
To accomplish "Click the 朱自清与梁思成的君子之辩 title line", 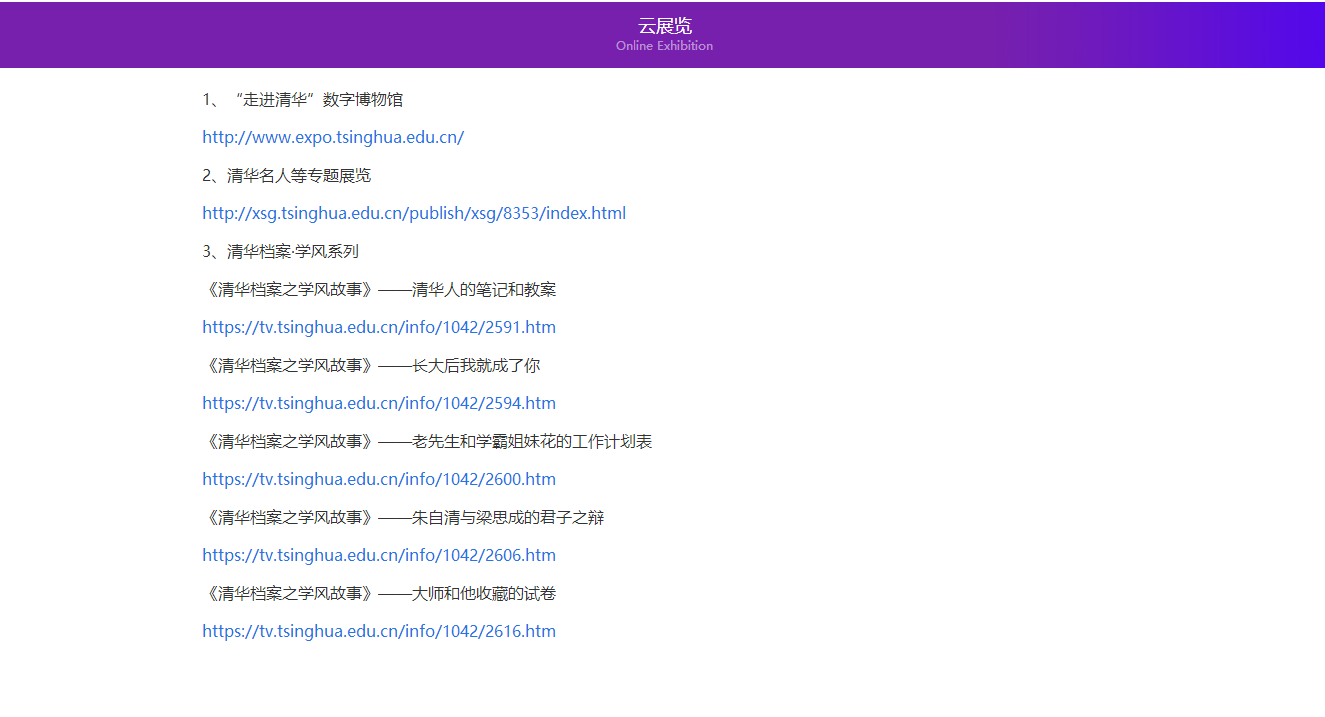I will pyautogui.click(x=403, y=518).
